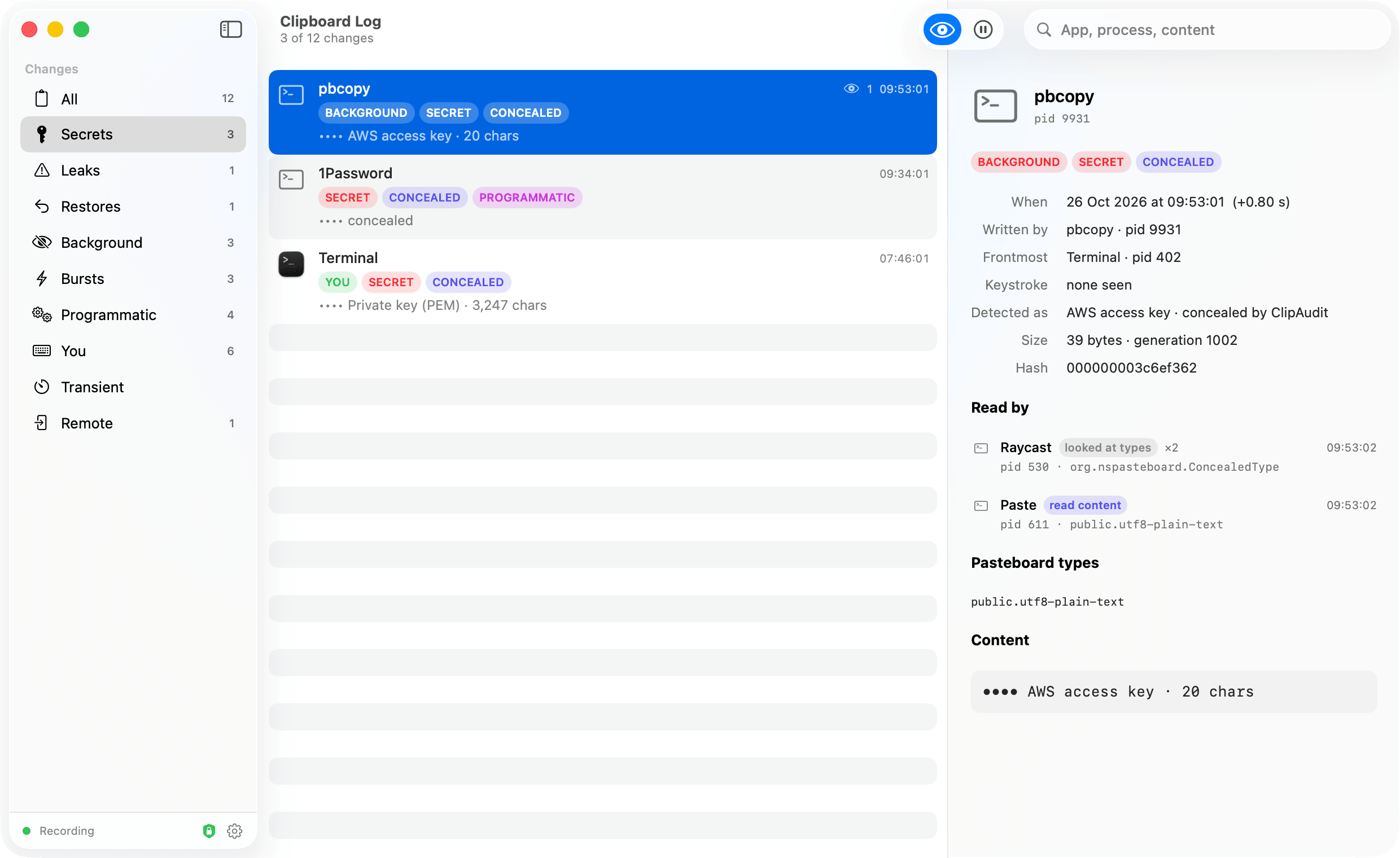Click the hash value 000000003c6ef362
This screenshot has height=858, width=1400.
pyautogui.click(x=1131, y=367)
